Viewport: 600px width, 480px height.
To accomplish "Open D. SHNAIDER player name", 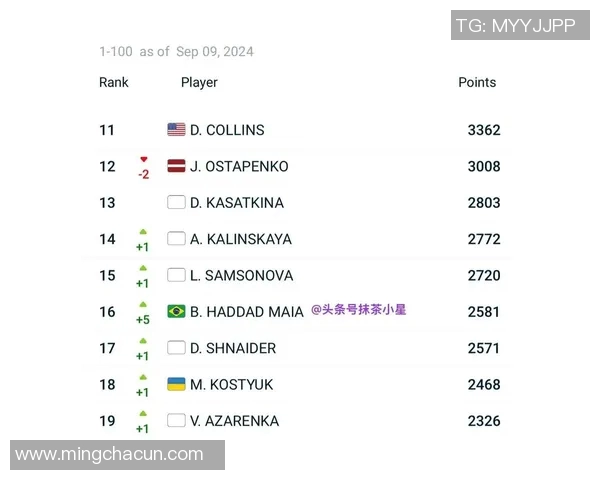I will click(233, 348).
